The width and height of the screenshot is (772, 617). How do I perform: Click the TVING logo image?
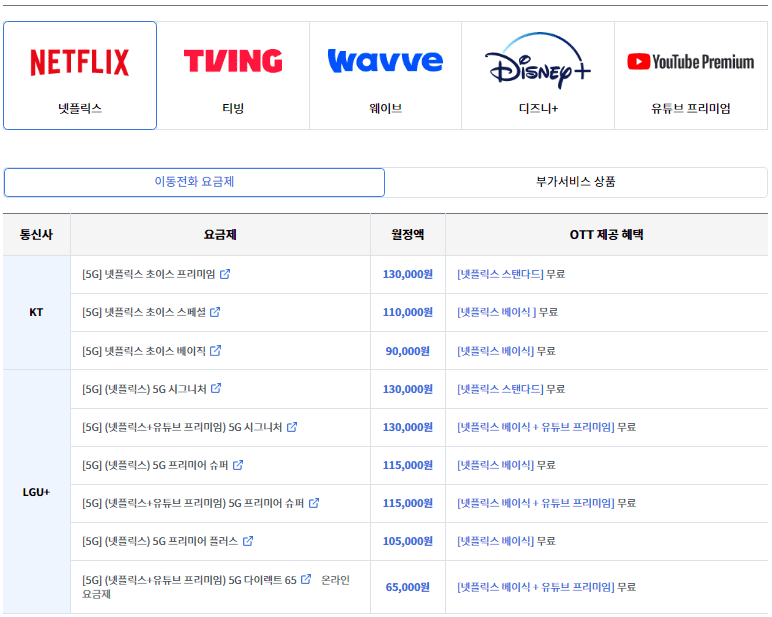click(233, 61)
